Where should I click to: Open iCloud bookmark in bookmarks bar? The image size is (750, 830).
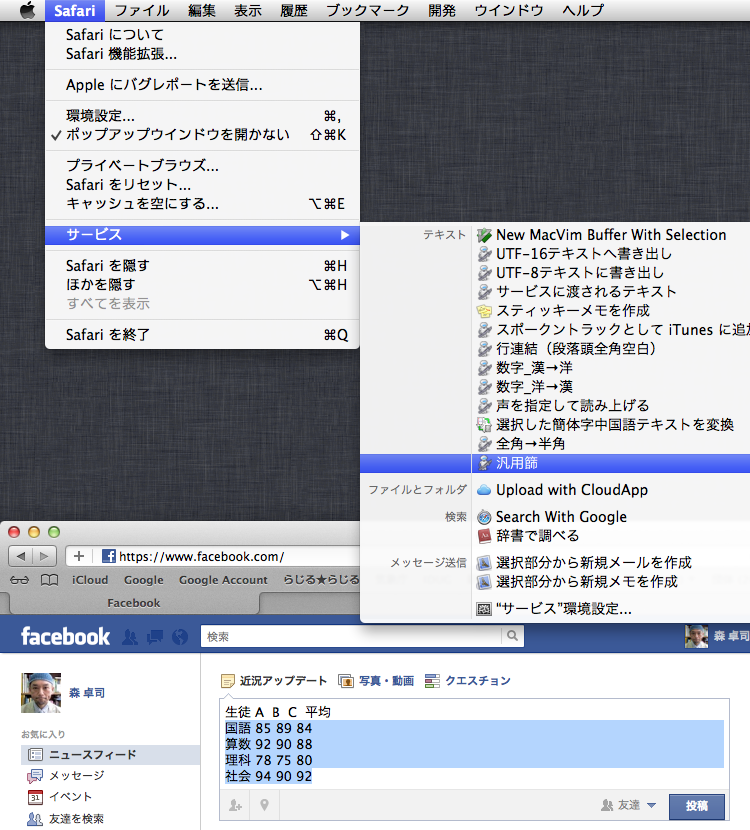click(90, 580)
